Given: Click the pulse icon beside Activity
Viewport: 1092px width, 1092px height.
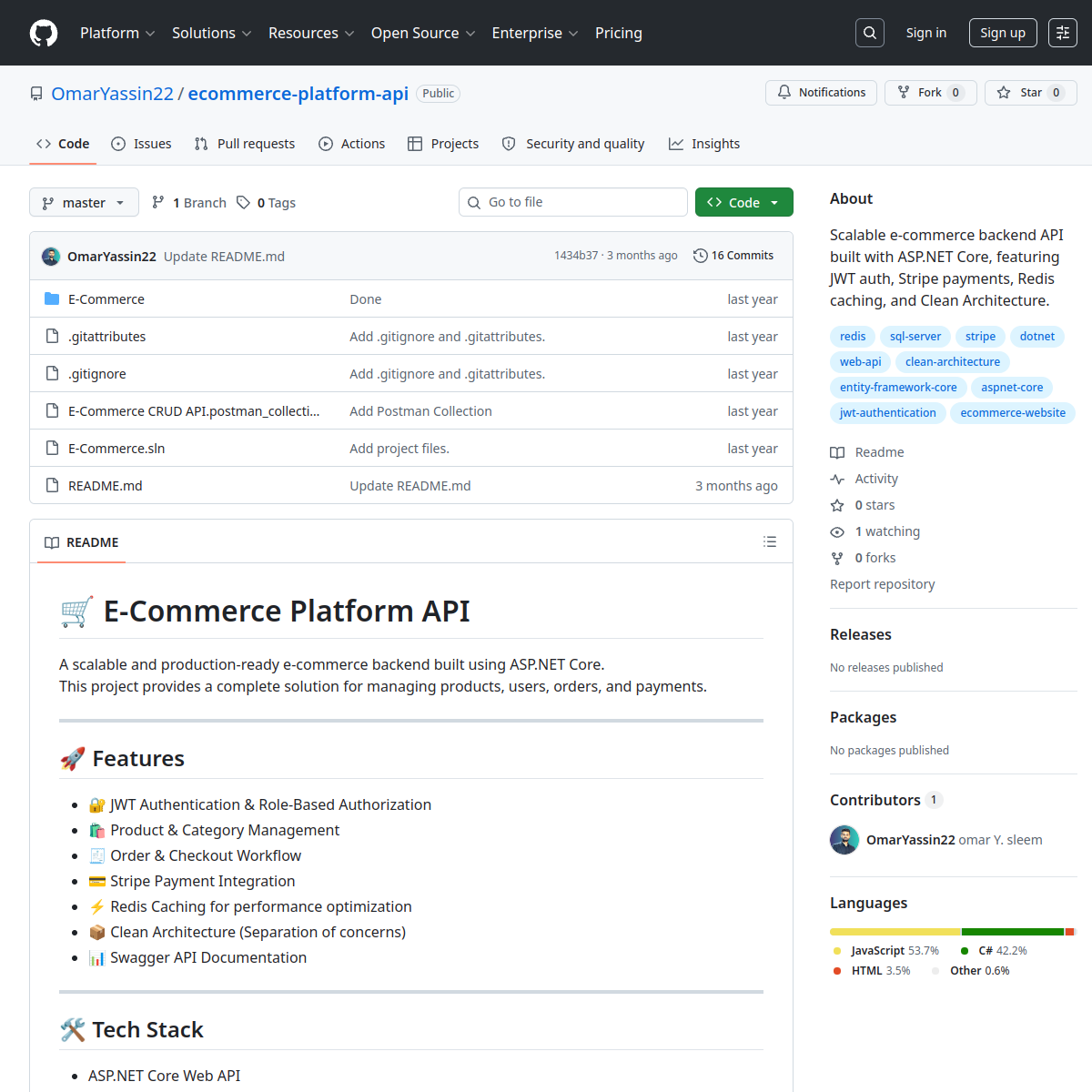Looking at the screenshot, I should click(x=837, y=479).
